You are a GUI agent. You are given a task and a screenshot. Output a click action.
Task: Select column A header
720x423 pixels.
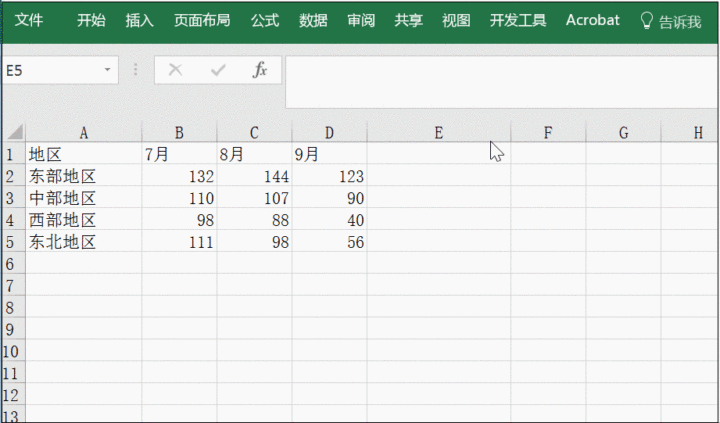coord(84,133)
